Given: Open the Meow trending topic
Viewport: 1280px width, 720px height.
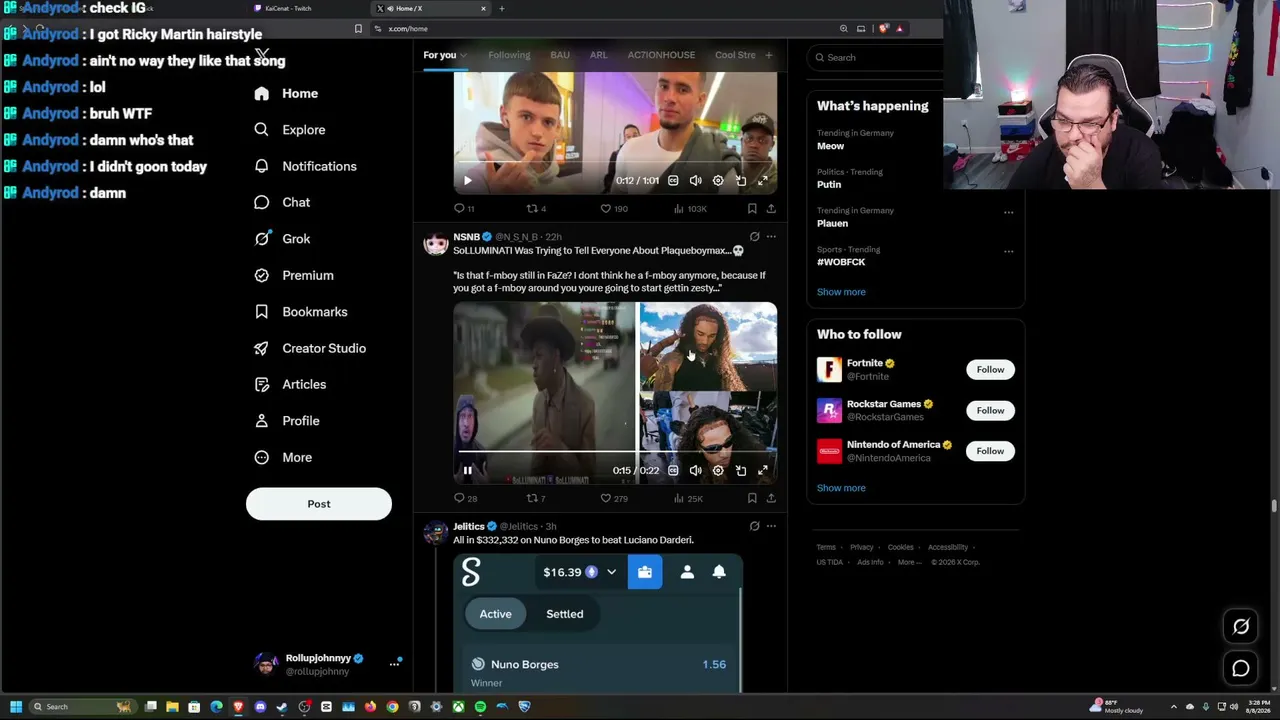Looking at the screenshot, I should 830,146.
